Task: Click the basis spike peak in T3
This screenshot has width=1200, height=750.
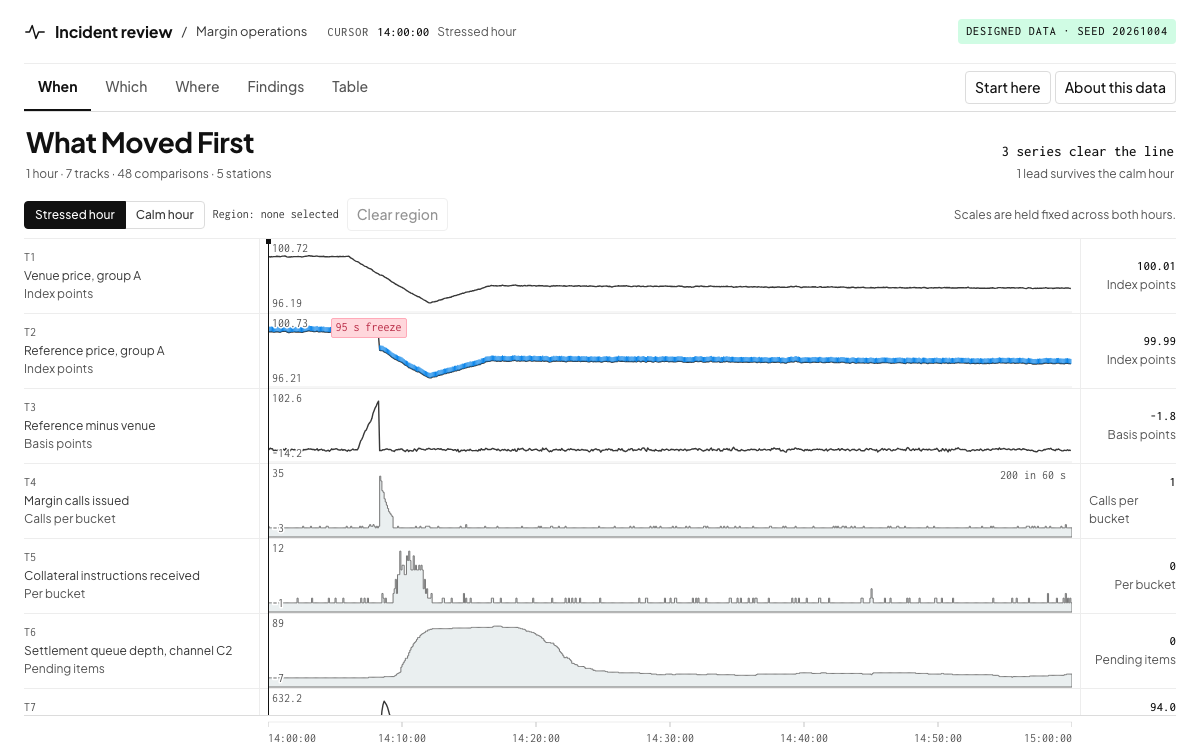Action: pos(378,403)
